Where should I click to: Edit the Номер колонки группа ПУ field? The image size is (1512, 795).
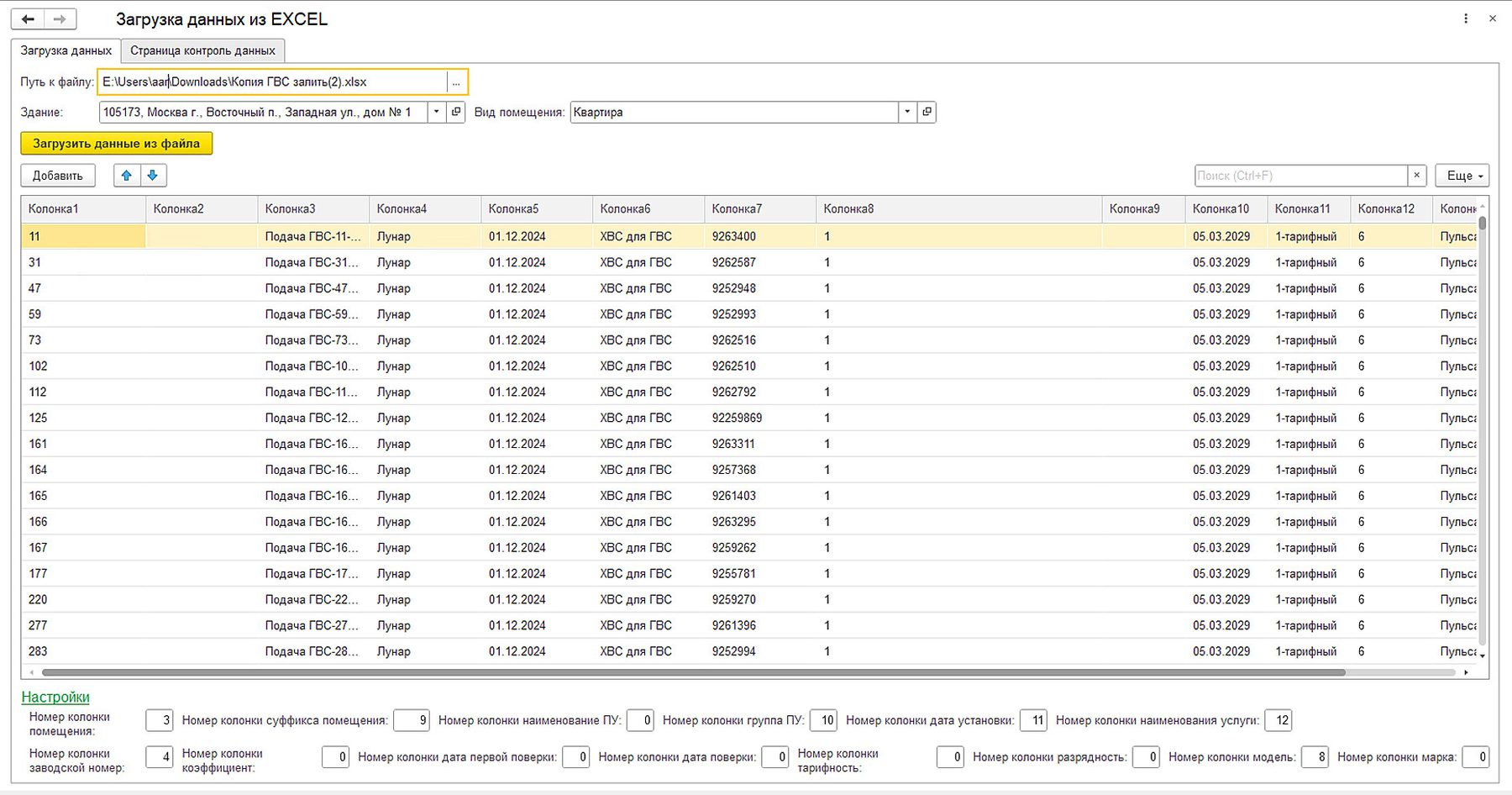point(824,720)
